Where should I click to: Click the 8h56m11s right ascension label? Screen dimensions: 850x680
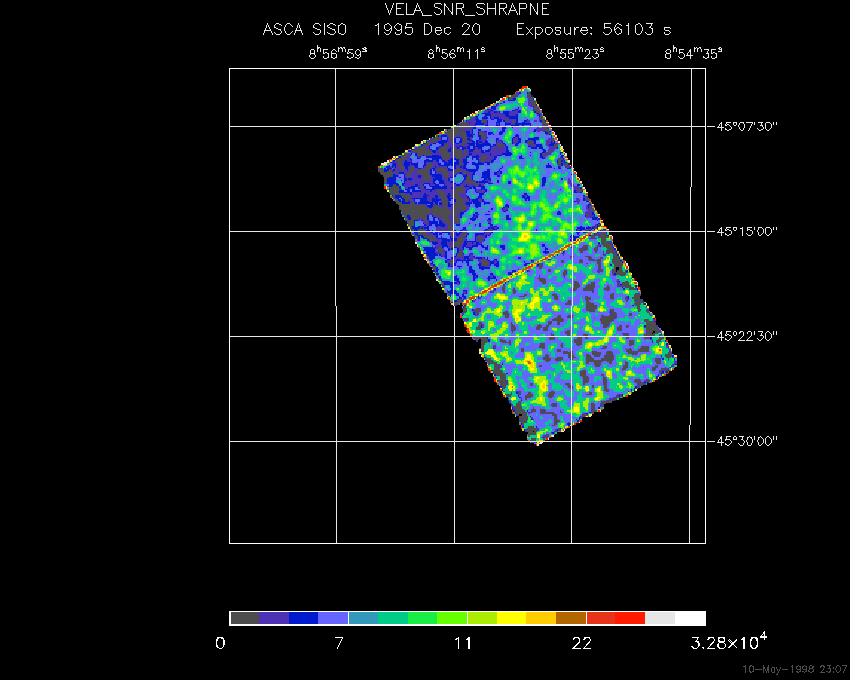[456, 54]
